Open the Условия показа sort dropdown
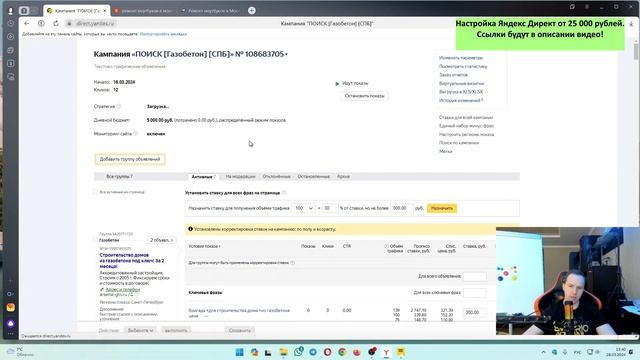This screenshot has height=360, width=640. tap(205, 246)
